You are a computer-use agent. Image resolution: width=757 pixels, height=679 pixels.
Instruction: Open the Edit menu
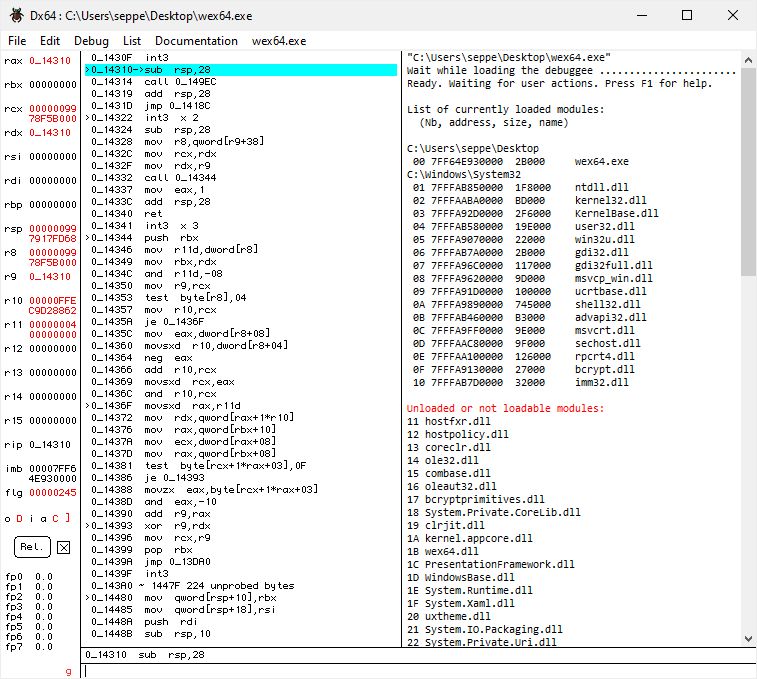point(50,41)
